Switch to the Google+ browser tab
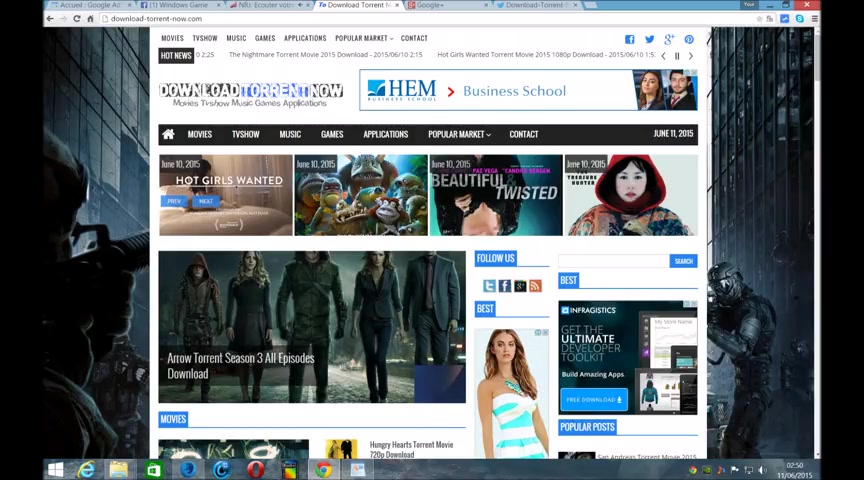 coord(446,5)
